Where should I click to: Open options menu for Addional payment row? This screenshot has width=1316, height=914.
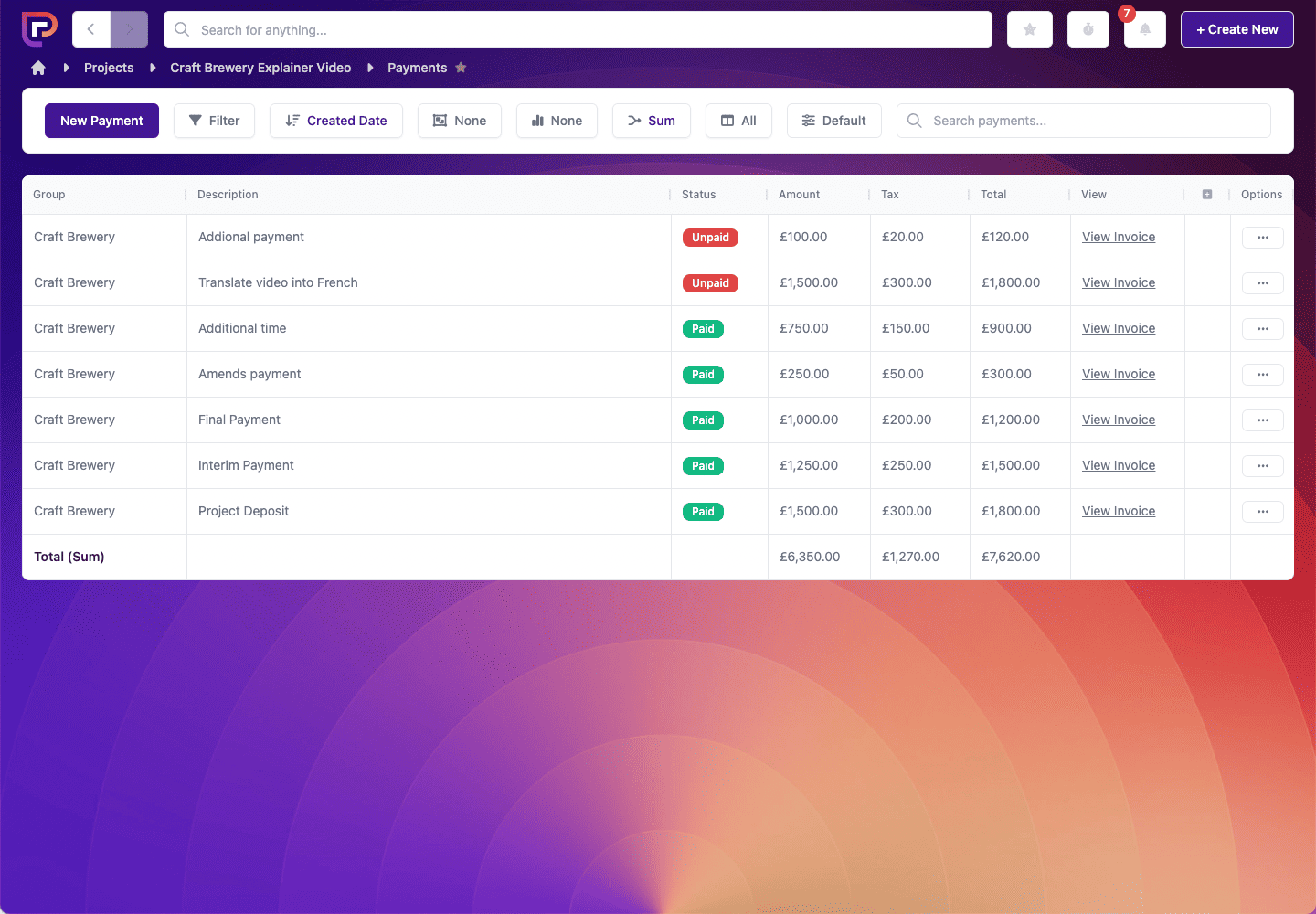(x=1263, y=238)
